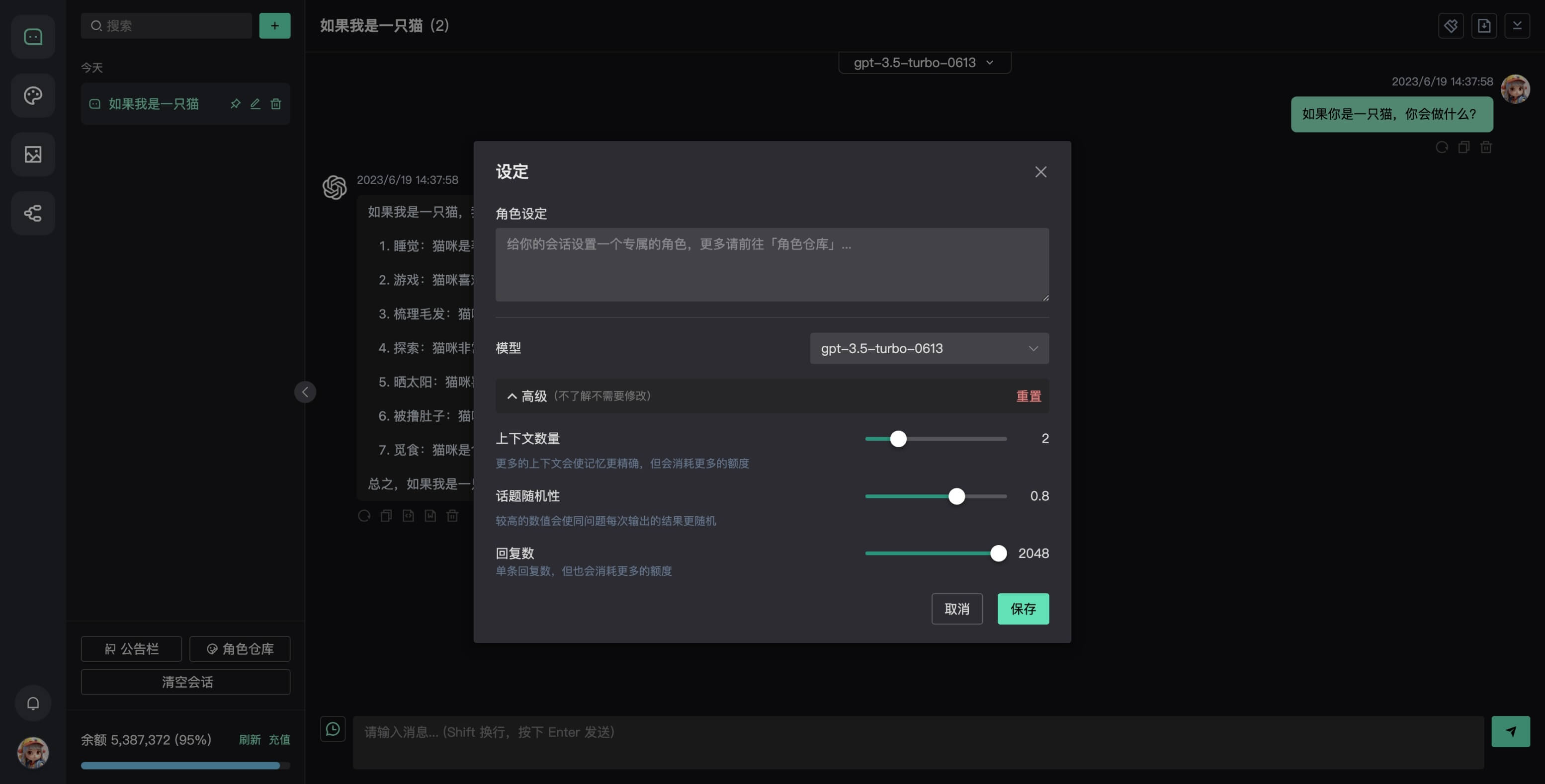The width and height of the screenshot is (1545, 784).
Task: Open the chat icon in left sidebar
Action: coord(33,37)
